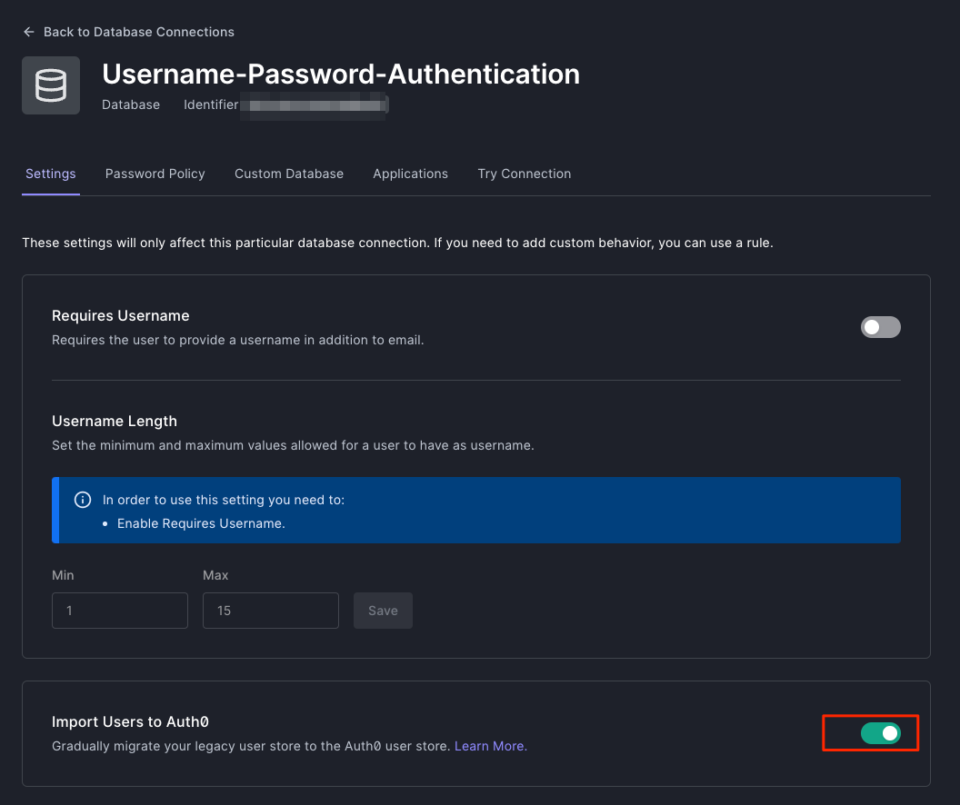This screenshot has width=960, height=805.
Task: Switch to the Applications tab
Action: tap(410, 173)
